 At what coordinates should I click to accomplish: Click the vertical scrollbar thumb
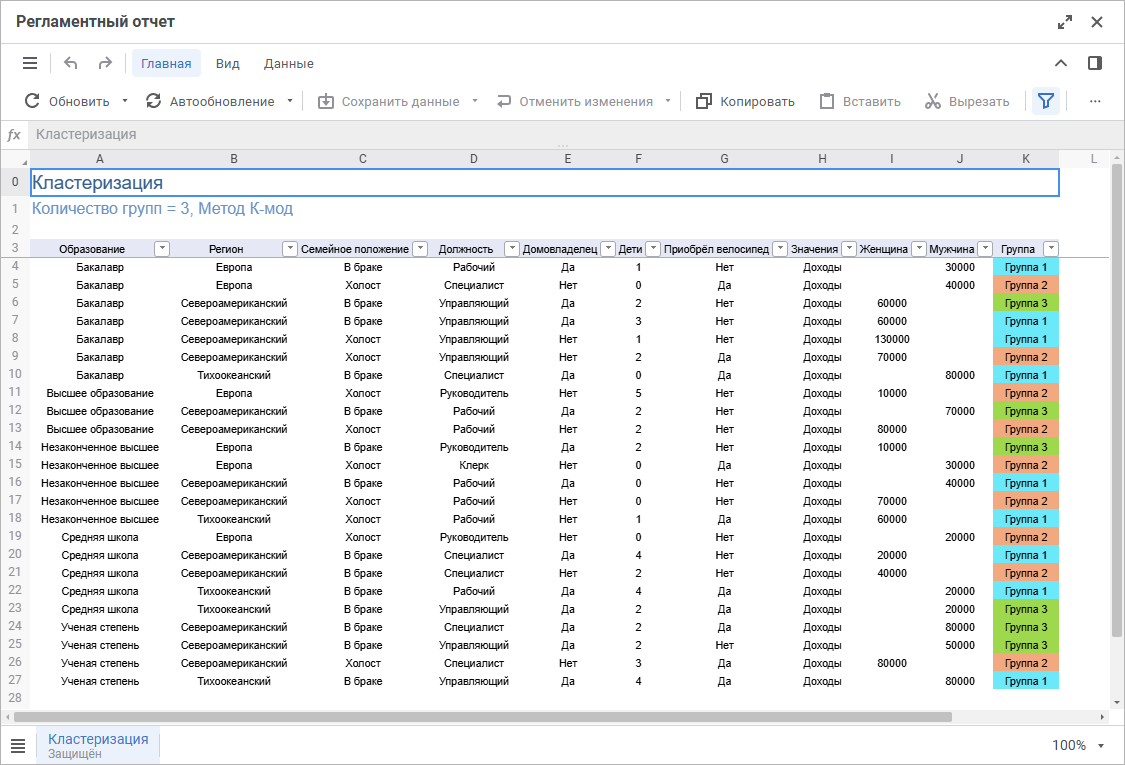1116,400
